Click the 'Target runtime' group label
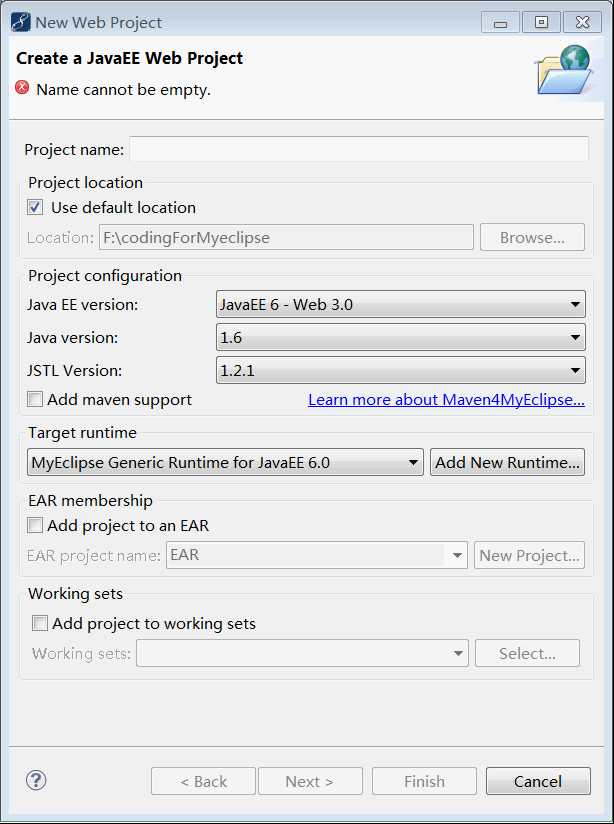The width and height of the screenshot is (614, 824). coord(82,432)
